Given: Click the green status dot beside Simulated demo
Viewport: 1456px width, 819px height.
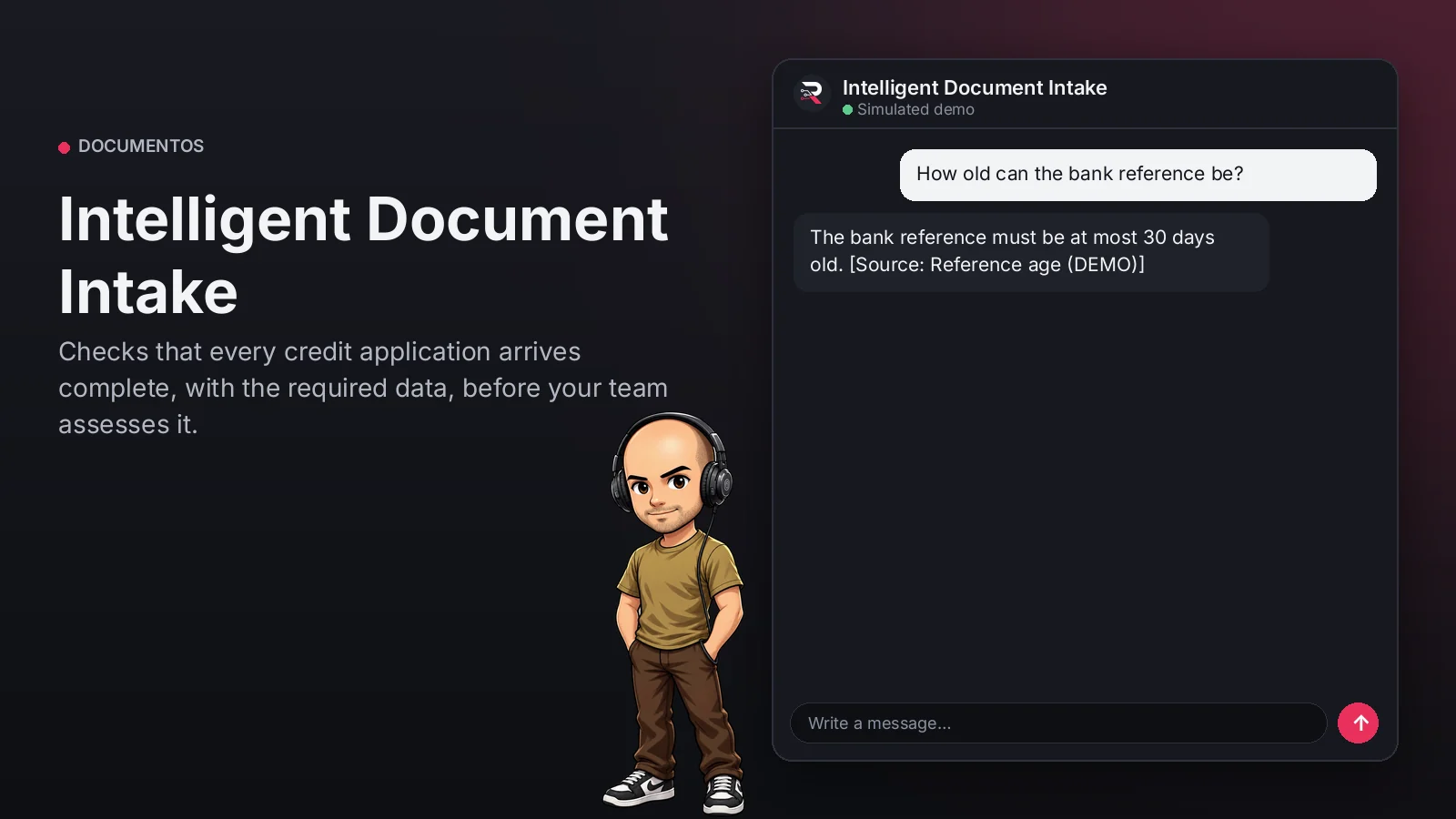Looking at the screenshot, I should 848,110.
